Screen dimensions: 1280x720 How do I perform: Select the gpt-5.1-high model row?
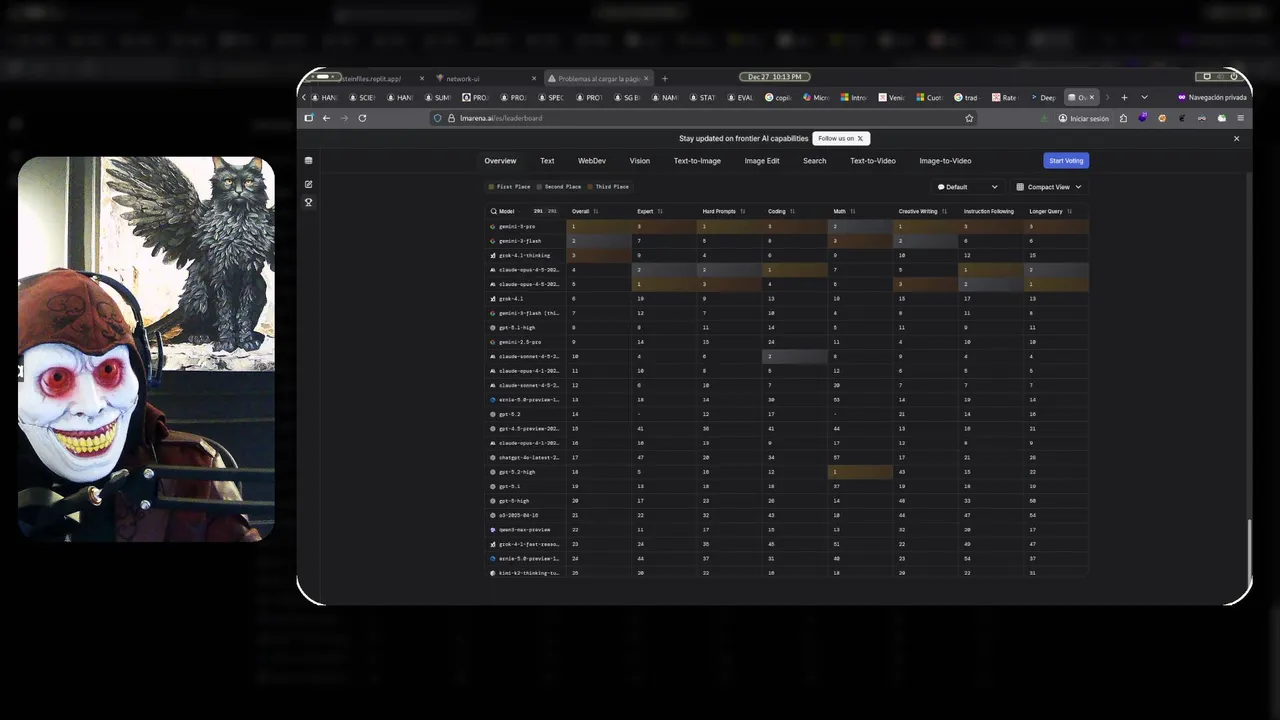coord(788,327)
